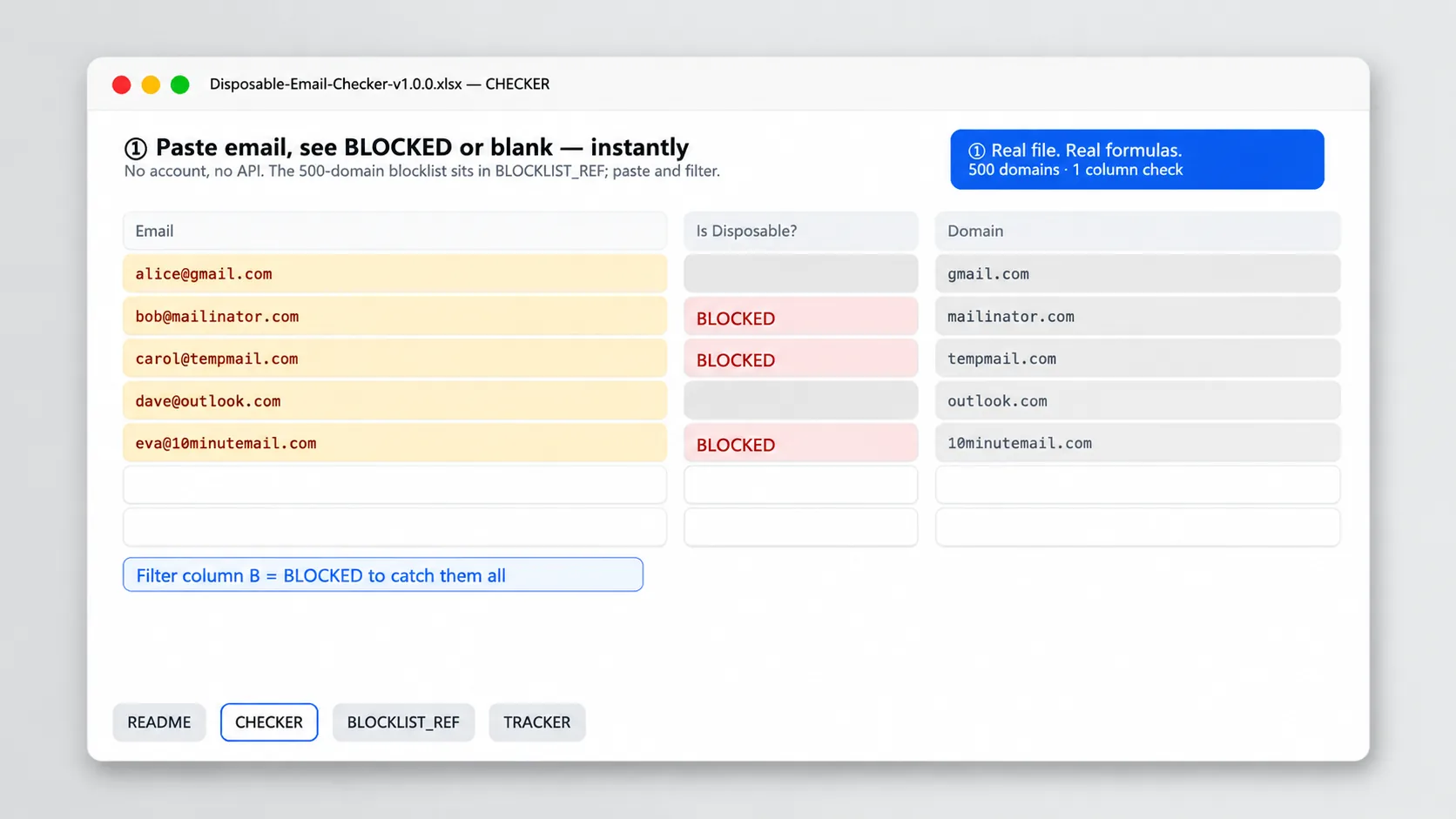This screenshot has width=1456, height=819.
Task: Click the blue 'Real file. Real formulas.' badge
Action: point(1137,159)
